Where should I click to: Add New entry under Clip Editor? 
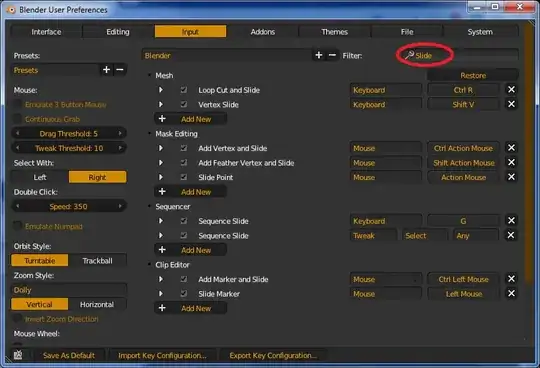(x=190, y=308)
